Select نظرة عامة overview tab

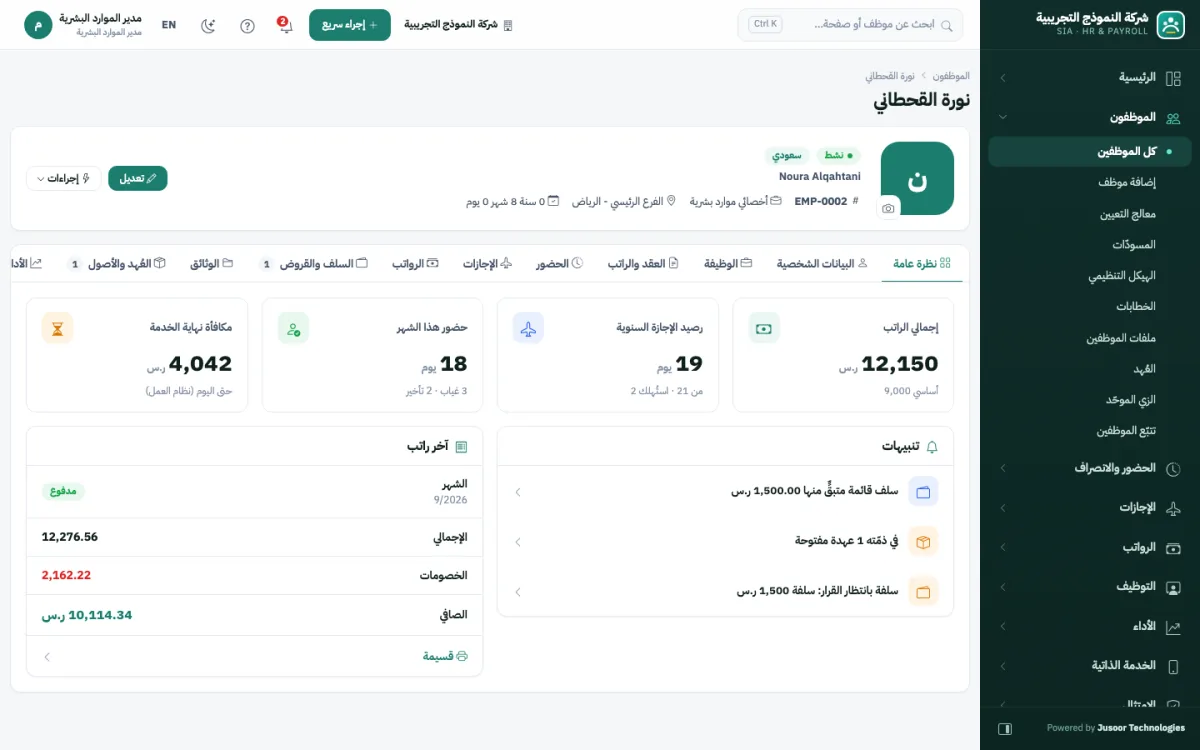922,264
